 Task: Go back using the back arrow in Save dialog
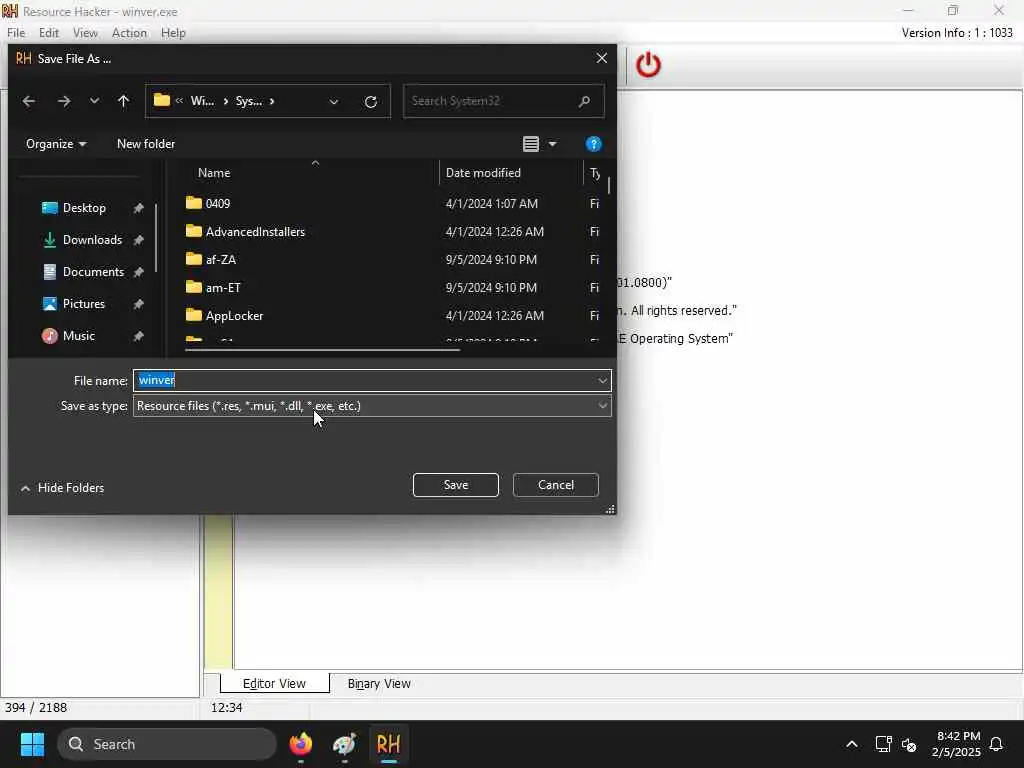[29, 101]
